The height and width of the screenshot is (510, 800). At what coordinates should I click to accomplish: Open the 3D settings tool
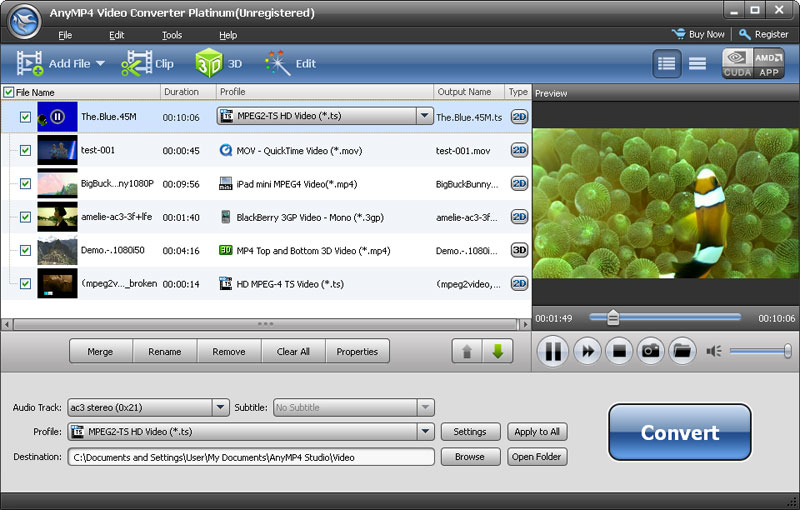pos(219,64)
